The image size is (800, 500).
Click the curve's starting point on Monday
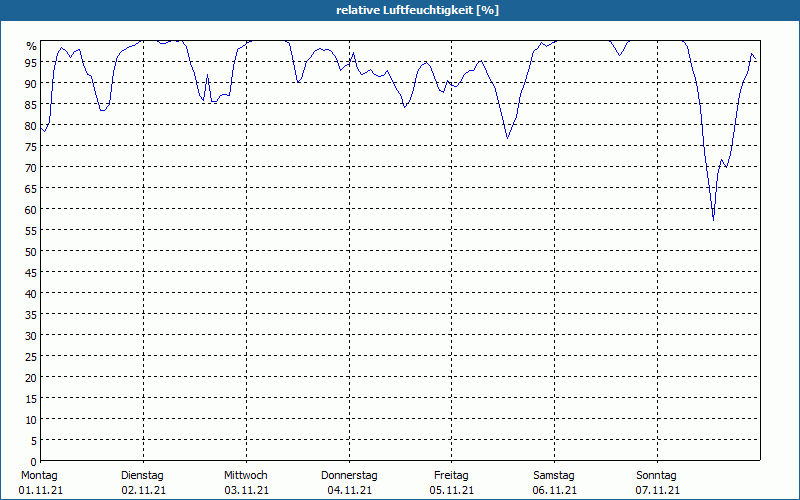(x=41, y=128)
